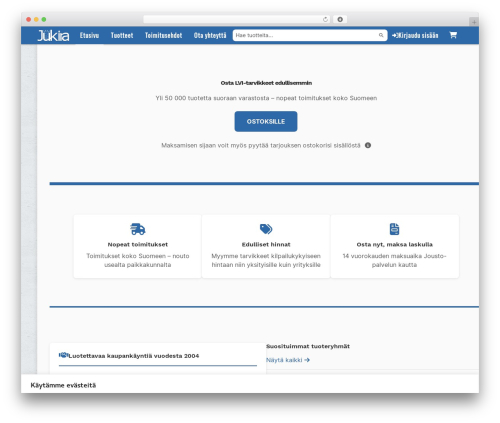Viewport: 500px width, 423px height.
Task: Select Suosituimmat tuoteryhmät heading
Action: tap(308, 346)
